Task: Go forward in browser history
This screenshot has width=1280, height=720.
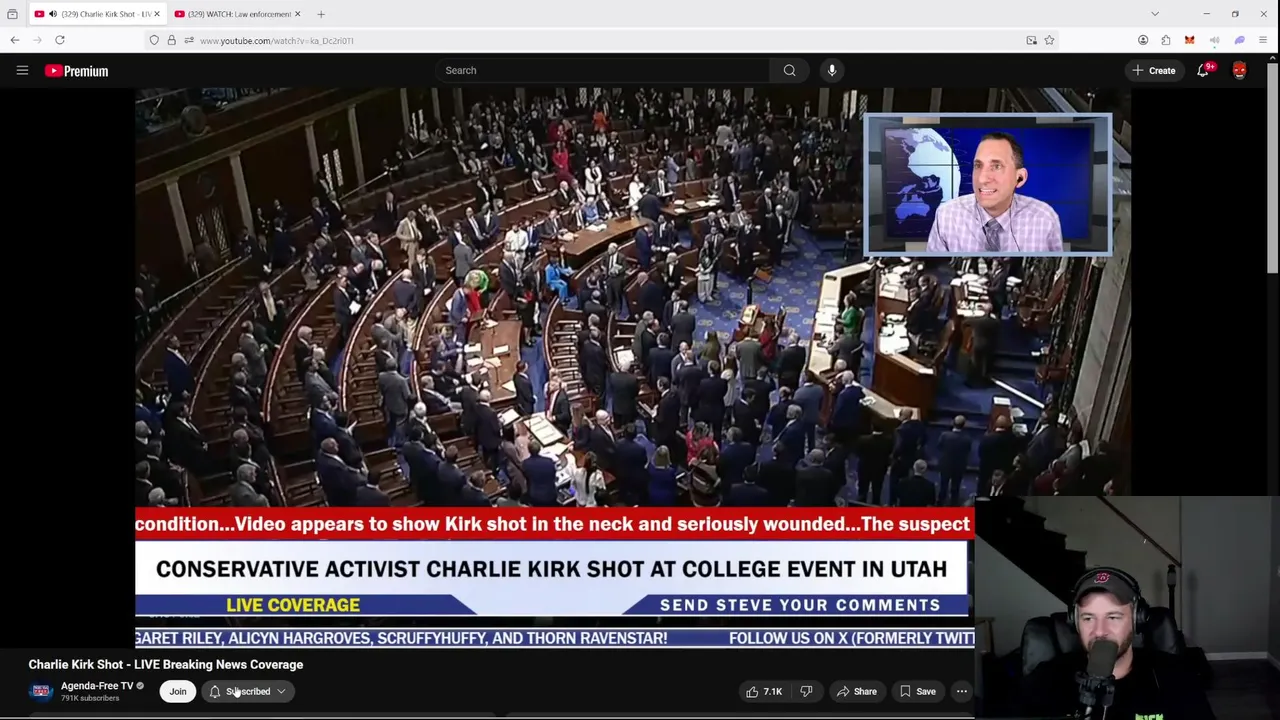Action: click(38, 40)
